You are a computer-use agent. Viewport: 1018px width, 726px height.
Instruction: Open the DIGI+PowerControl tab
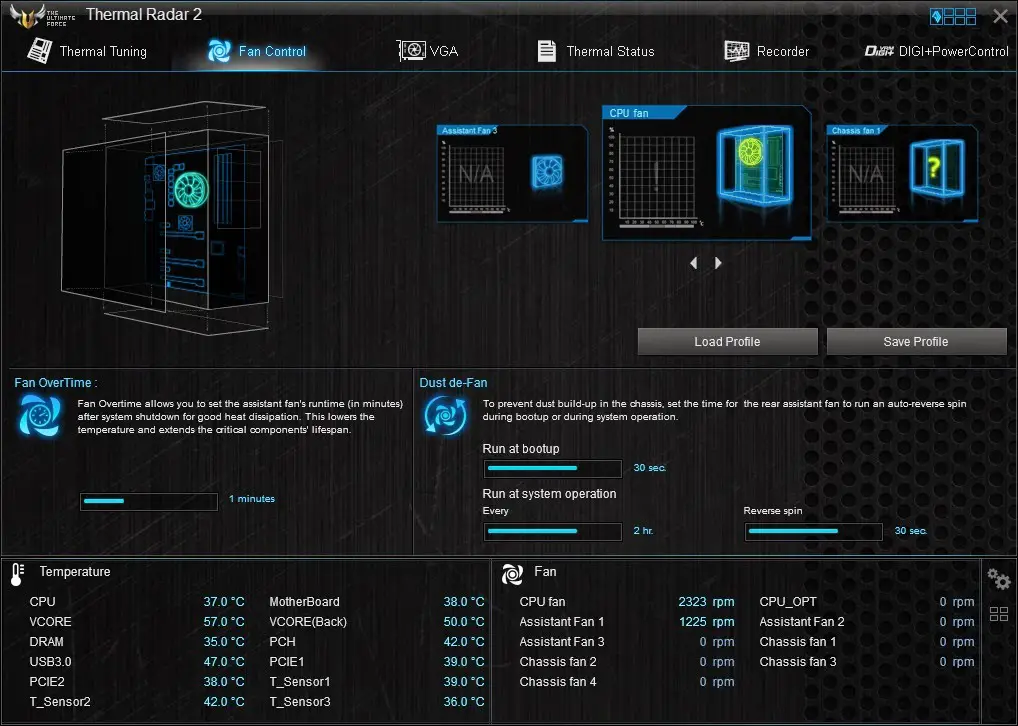tap(936, 51)
